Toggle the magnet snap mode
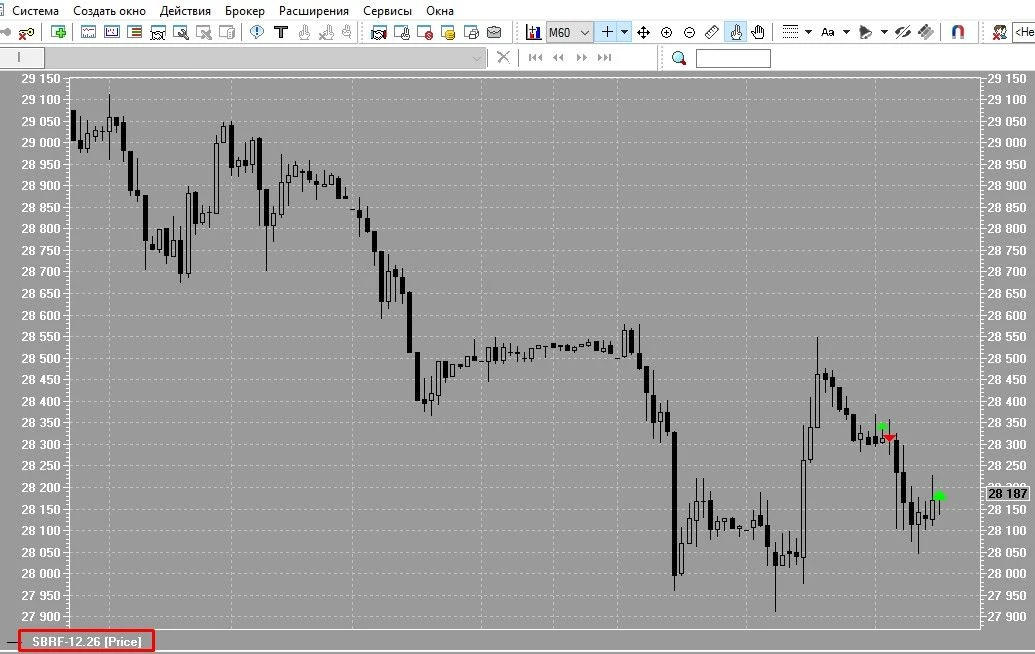1035x654 pixels. pos(958,32)
